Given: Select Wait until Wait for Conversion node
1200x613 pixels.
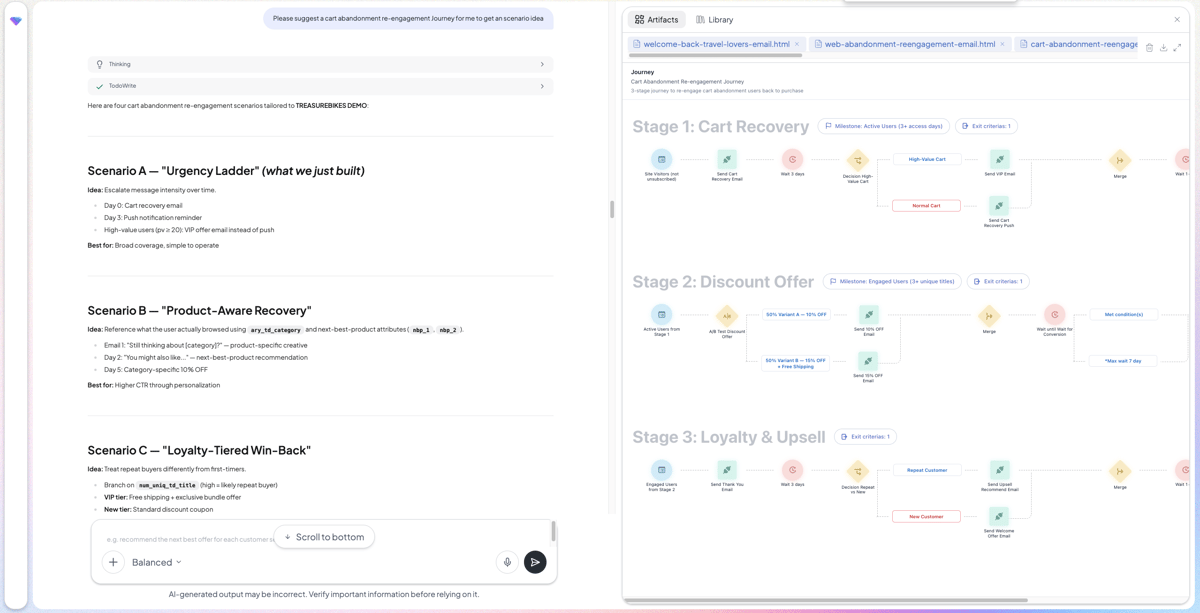Looking at the screenshot, I should pyautogui.click(x=1054, y=314).
